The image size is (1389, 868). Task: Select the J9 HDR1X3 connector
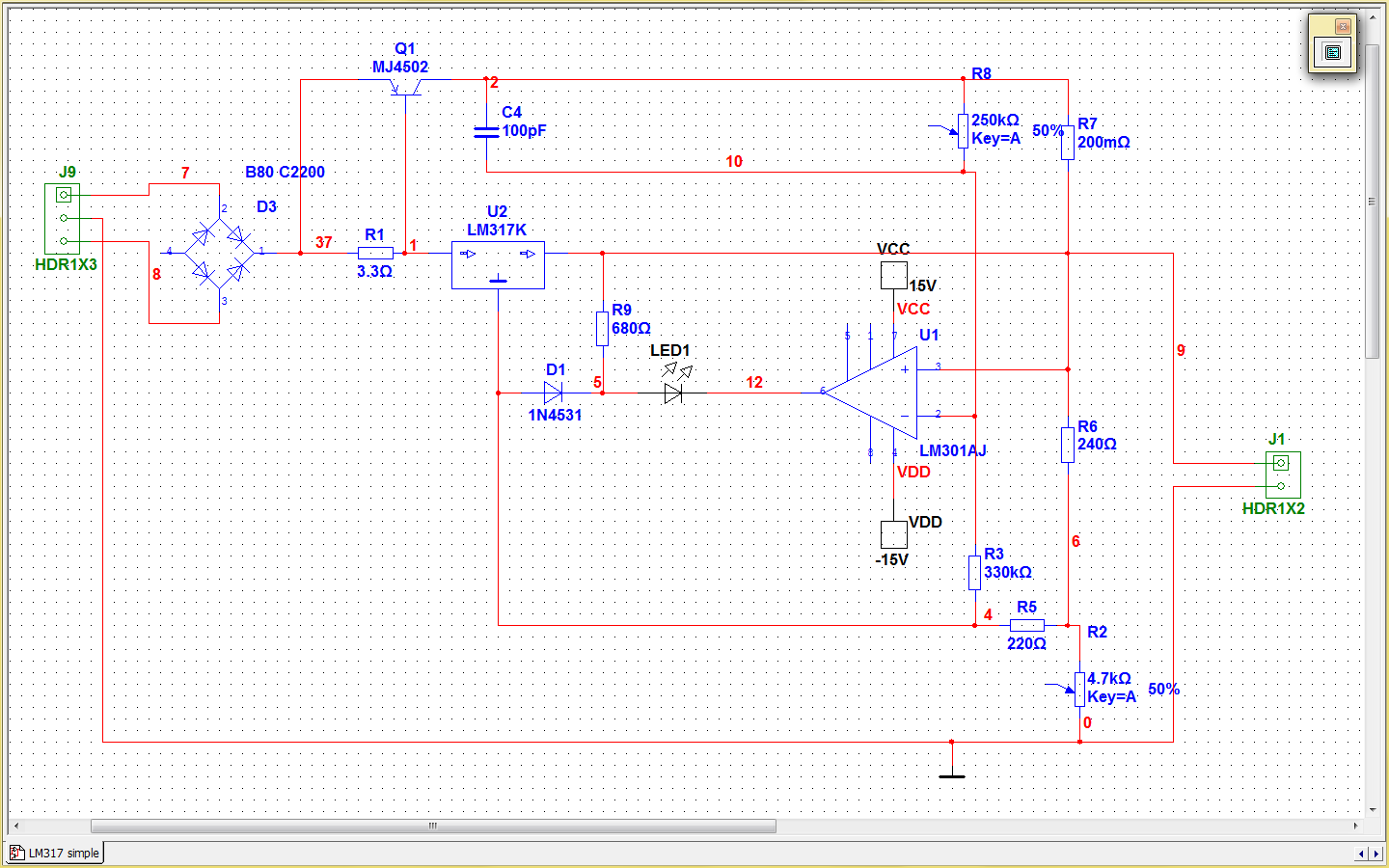(63, 219)
